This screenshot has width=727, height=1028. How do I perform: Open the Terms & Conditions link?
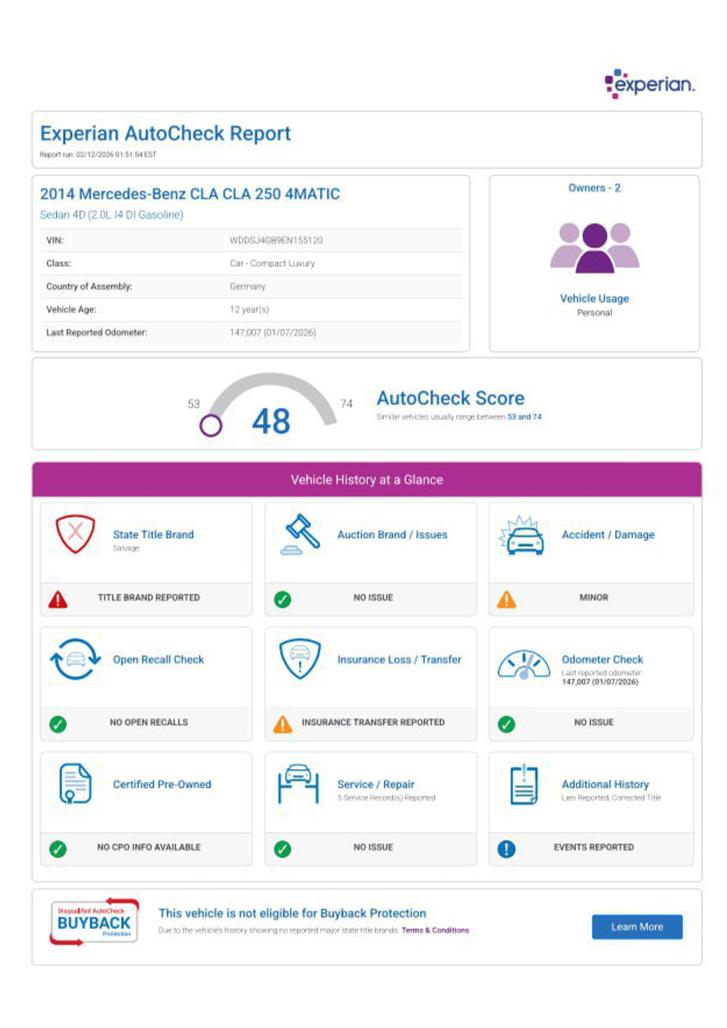tap(434, 930)
